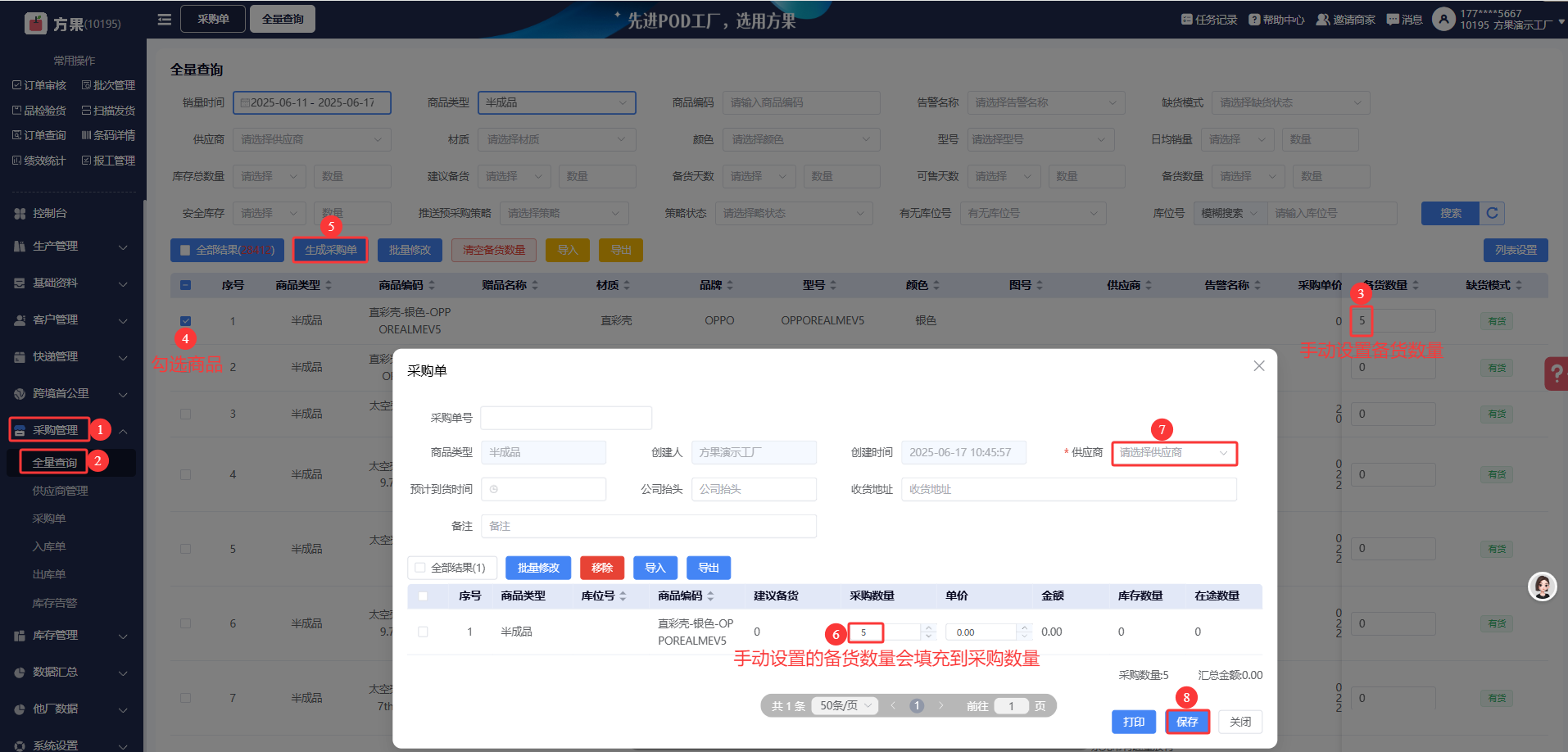Toggle the main table select-all header checkbox

click(x=185, y=285)
